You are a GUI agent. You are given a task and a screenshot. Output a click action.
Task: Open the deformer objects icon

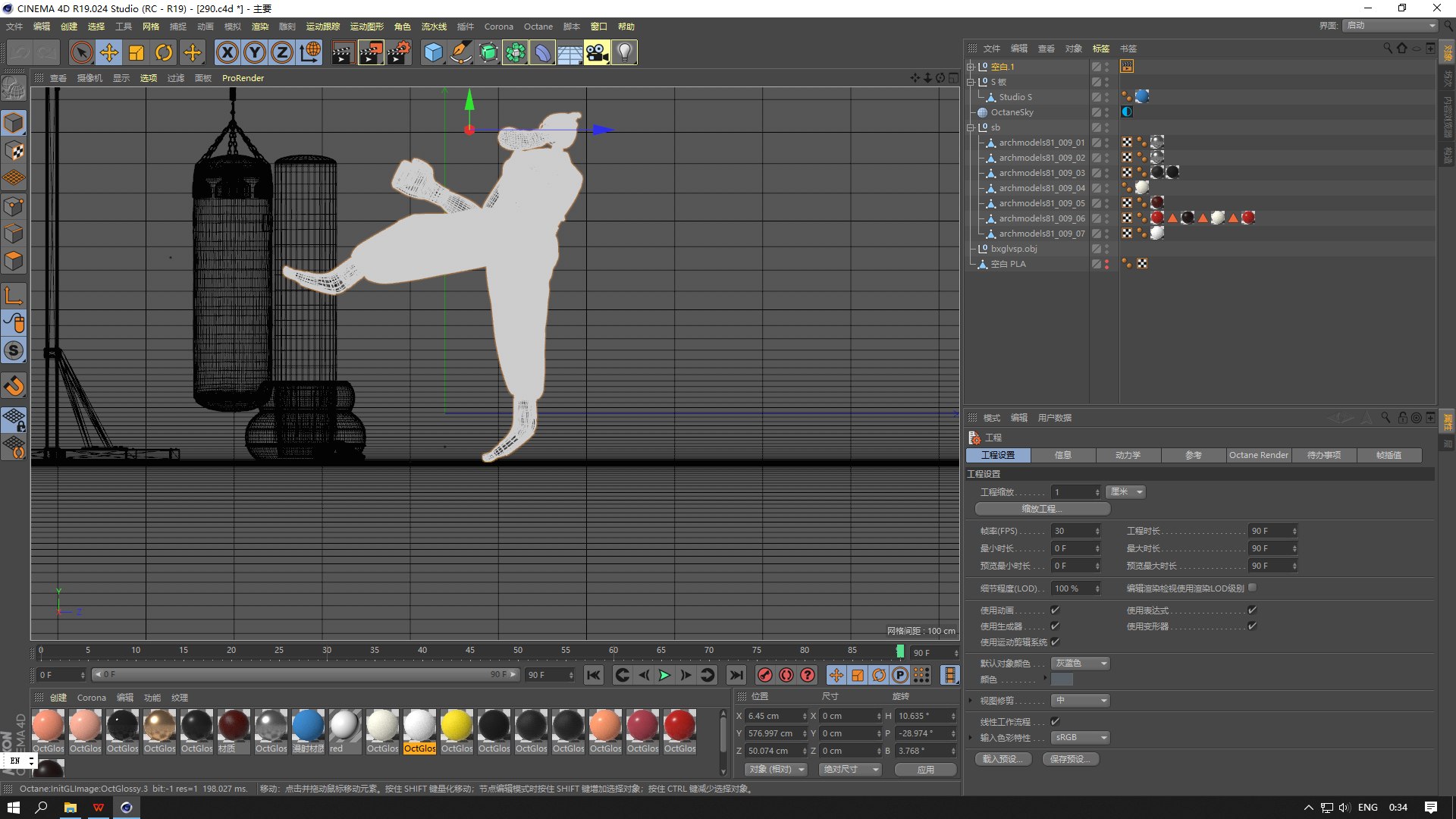click(x=542, y=53)
